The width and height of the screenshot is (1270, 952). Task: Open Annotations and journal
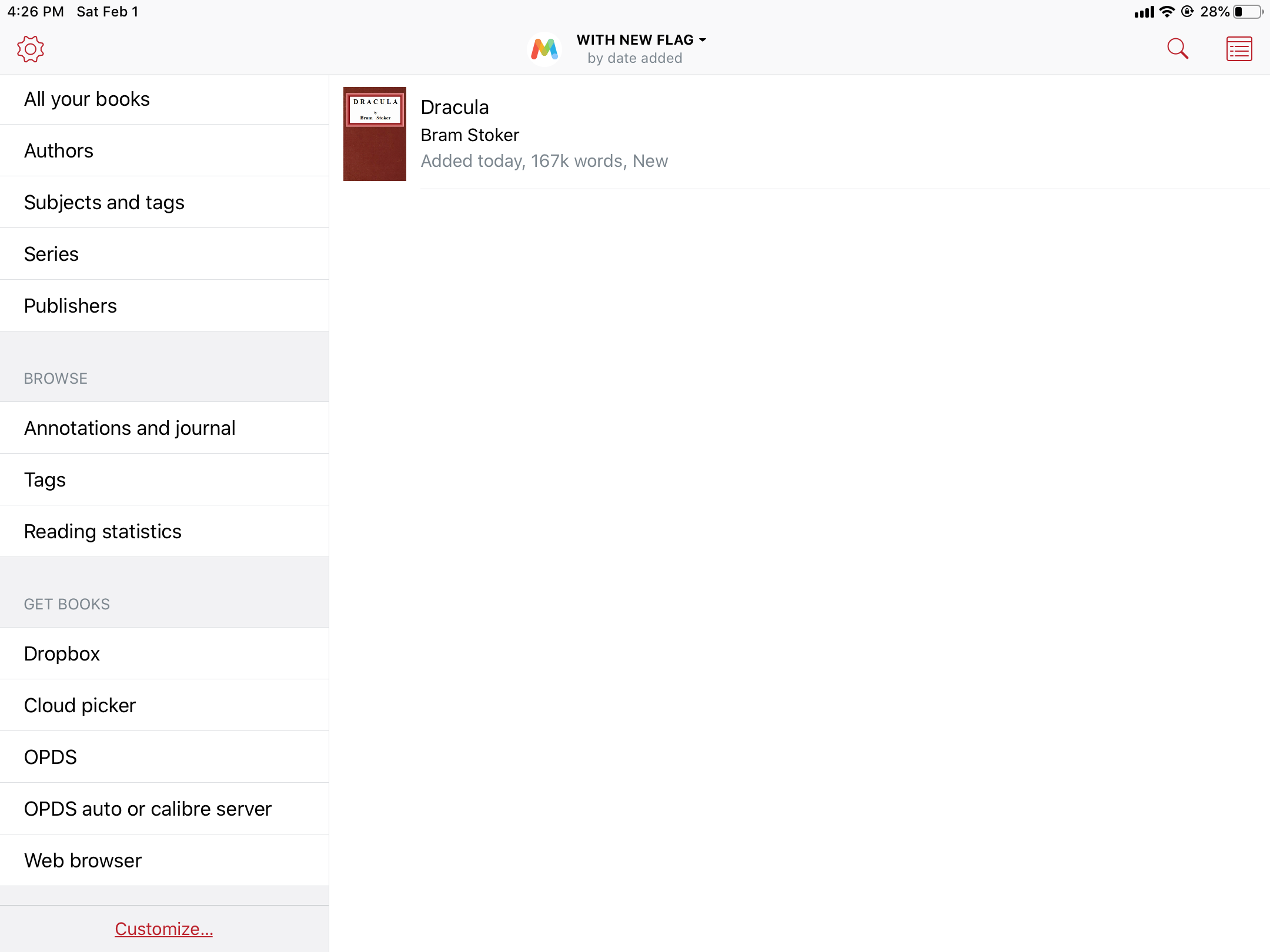(129, 428)
